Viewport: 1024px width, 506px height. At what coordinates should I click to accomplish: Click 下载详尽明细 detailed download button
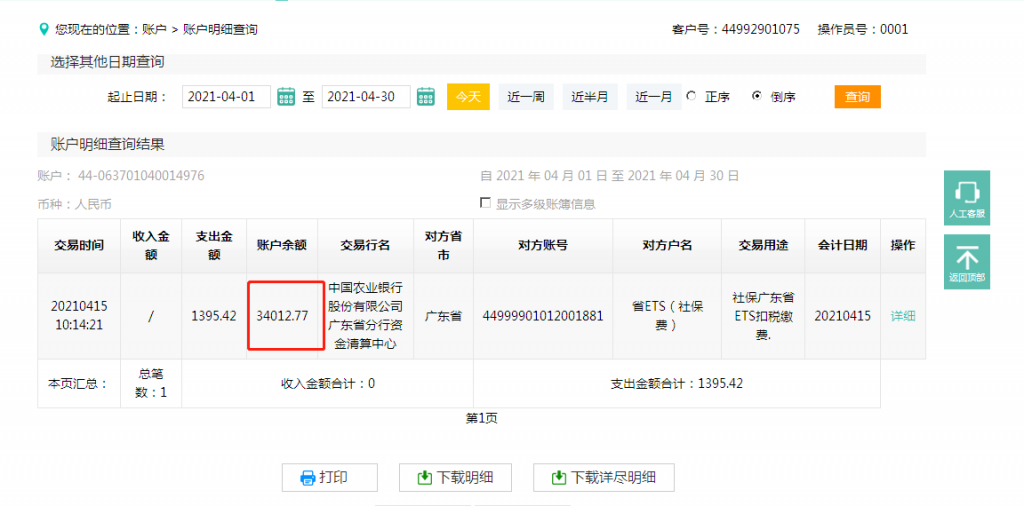[604, 478]
